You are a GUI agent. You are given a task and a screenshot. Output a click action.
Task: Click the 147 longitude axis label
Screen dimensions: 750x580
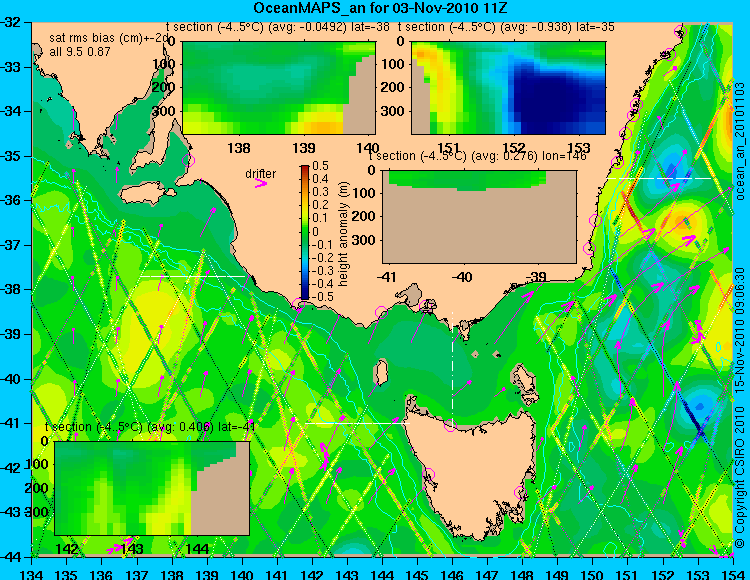click(x=487, y=574)
